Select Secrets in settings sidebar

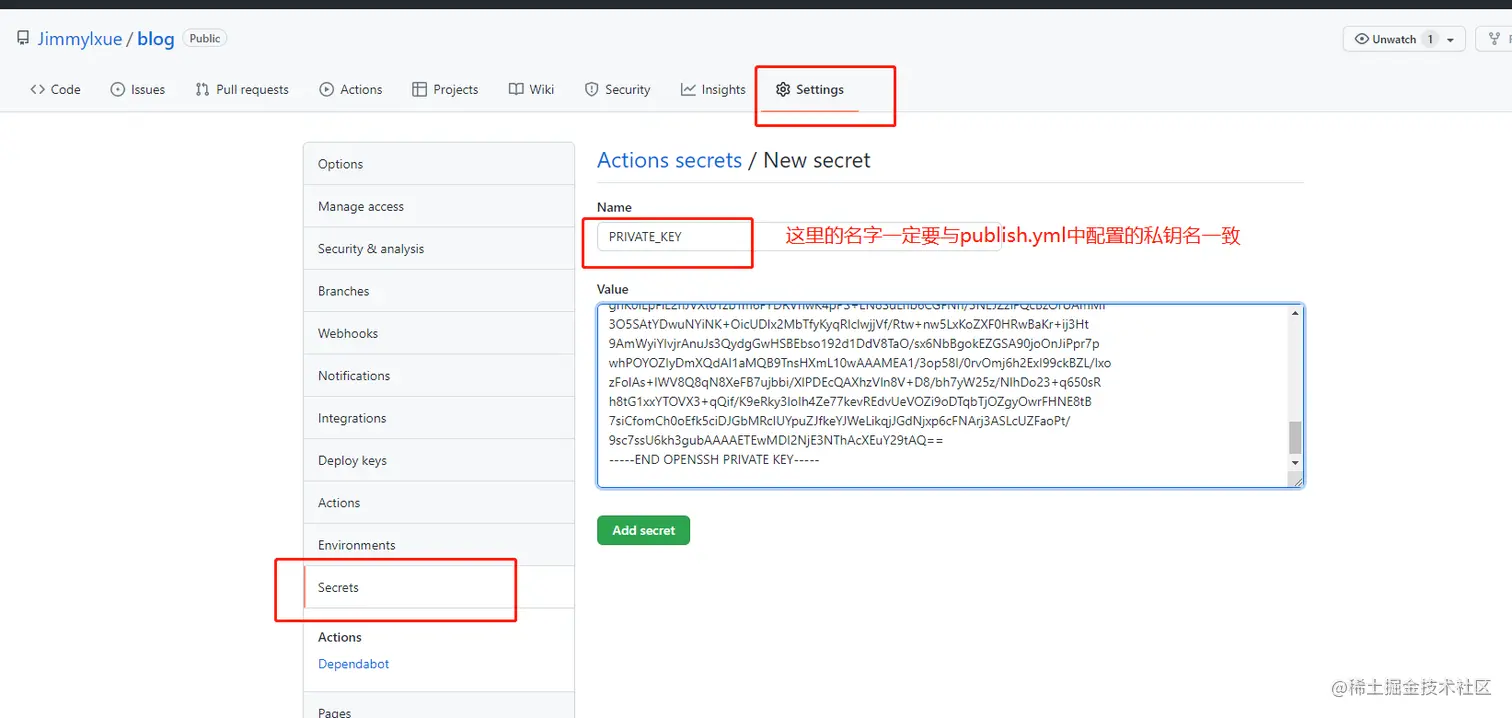(x=439, y=587)
